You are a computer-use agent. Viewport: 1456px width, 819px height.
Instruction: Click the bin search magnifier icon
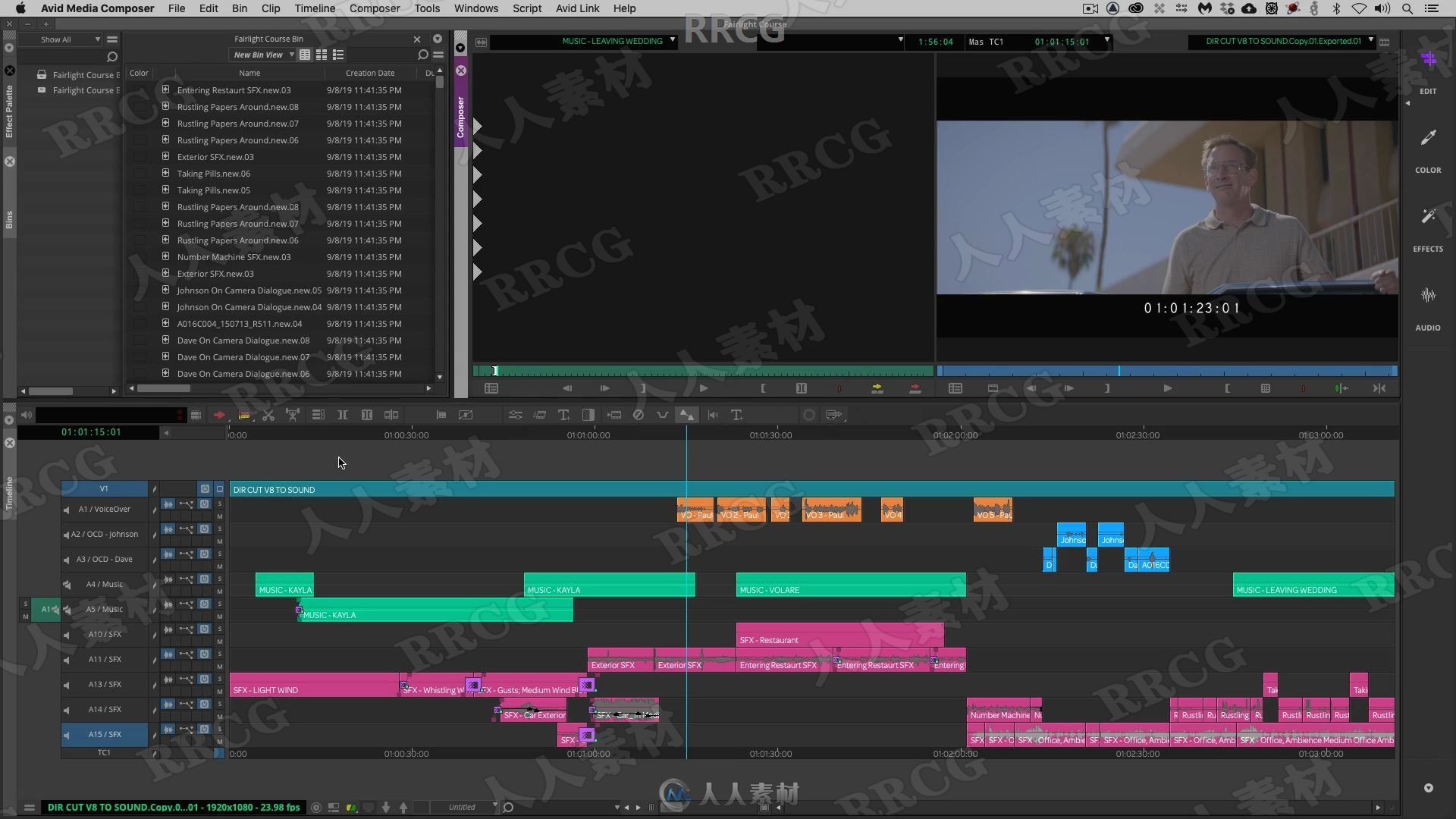pyautogui.click(x=423, y=55)
